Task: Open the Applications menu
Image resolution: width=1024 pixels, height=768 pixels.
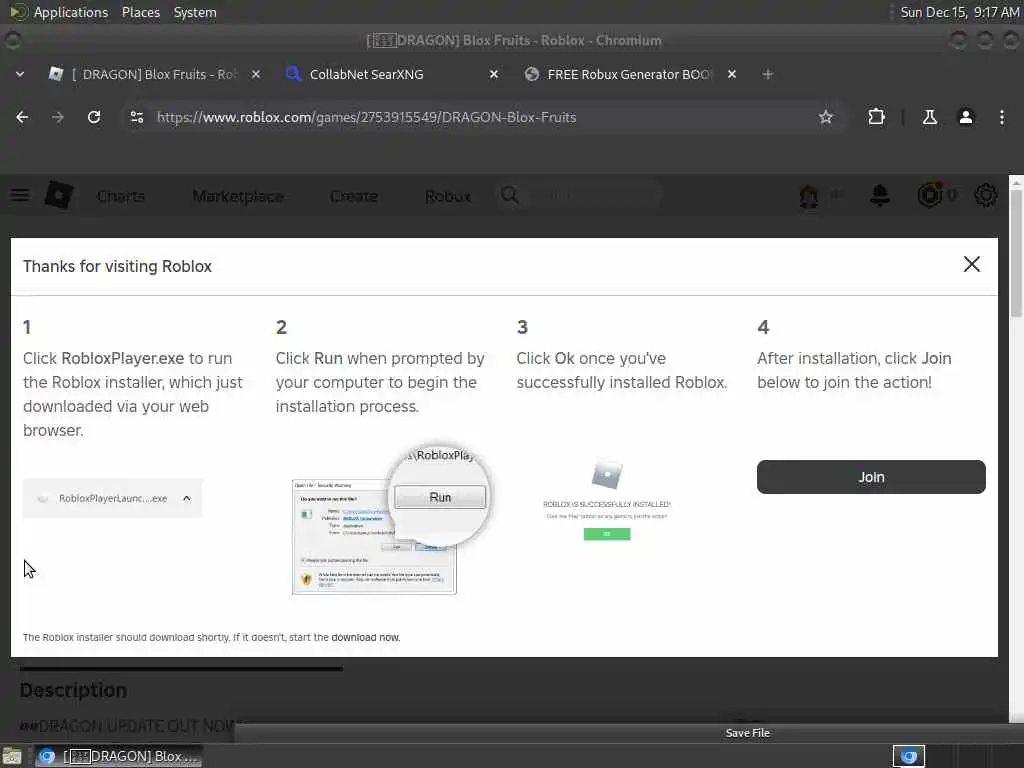Action: (x=59, y=12)
